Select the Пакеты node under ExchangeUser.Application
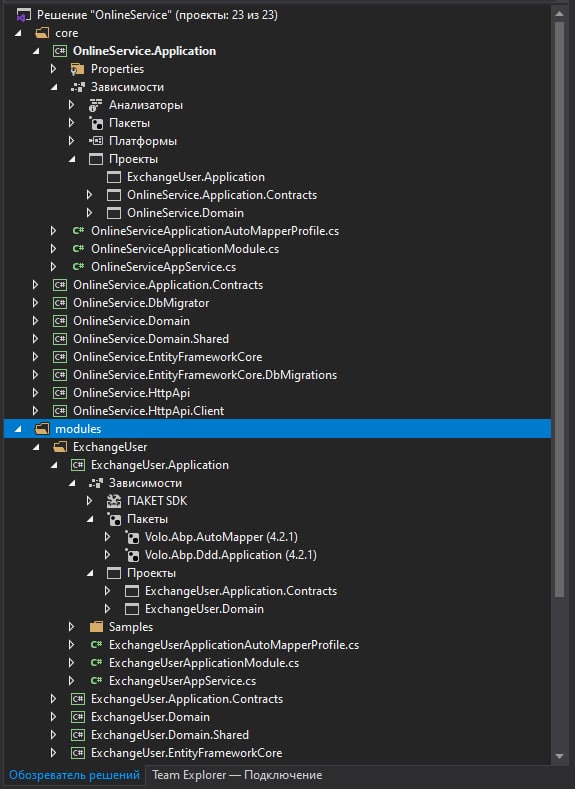 pos(147,519)
